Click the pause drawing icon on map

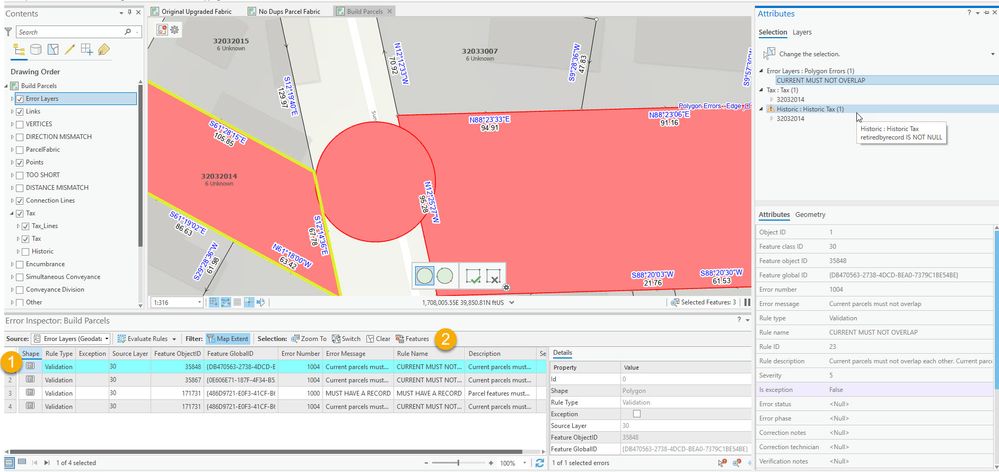(x=747, y=303)
